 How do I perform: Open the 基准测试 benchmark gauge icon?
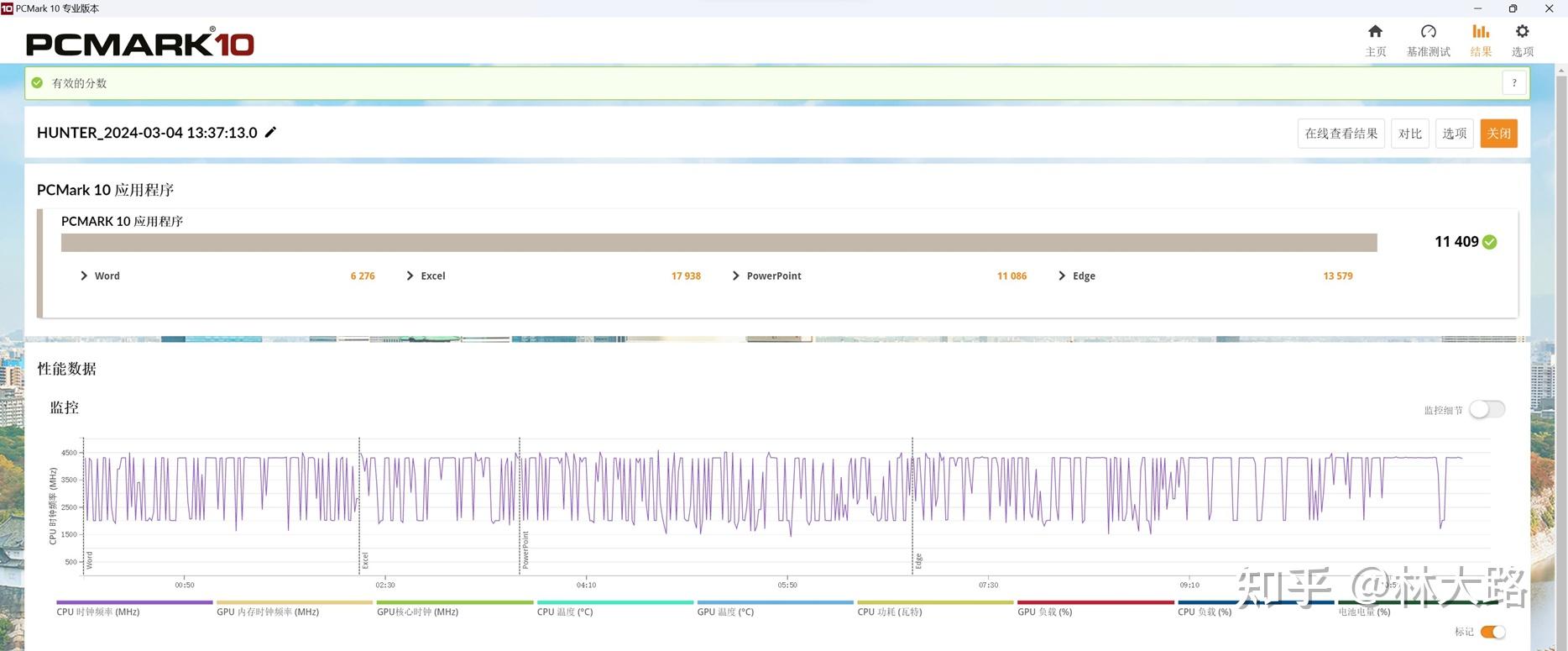click(x=1428, y=31)
